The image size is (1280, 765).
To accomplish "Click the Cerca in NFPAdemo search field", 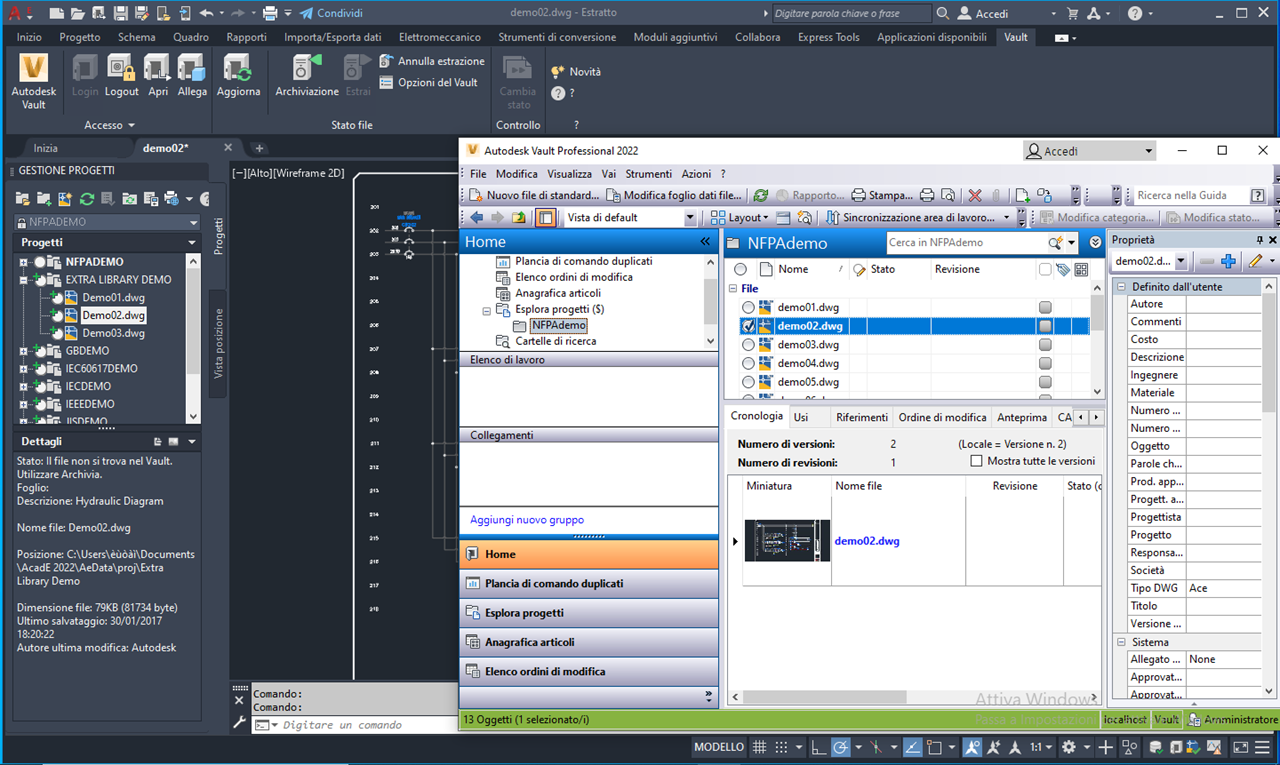I will (x=965, y=242).
